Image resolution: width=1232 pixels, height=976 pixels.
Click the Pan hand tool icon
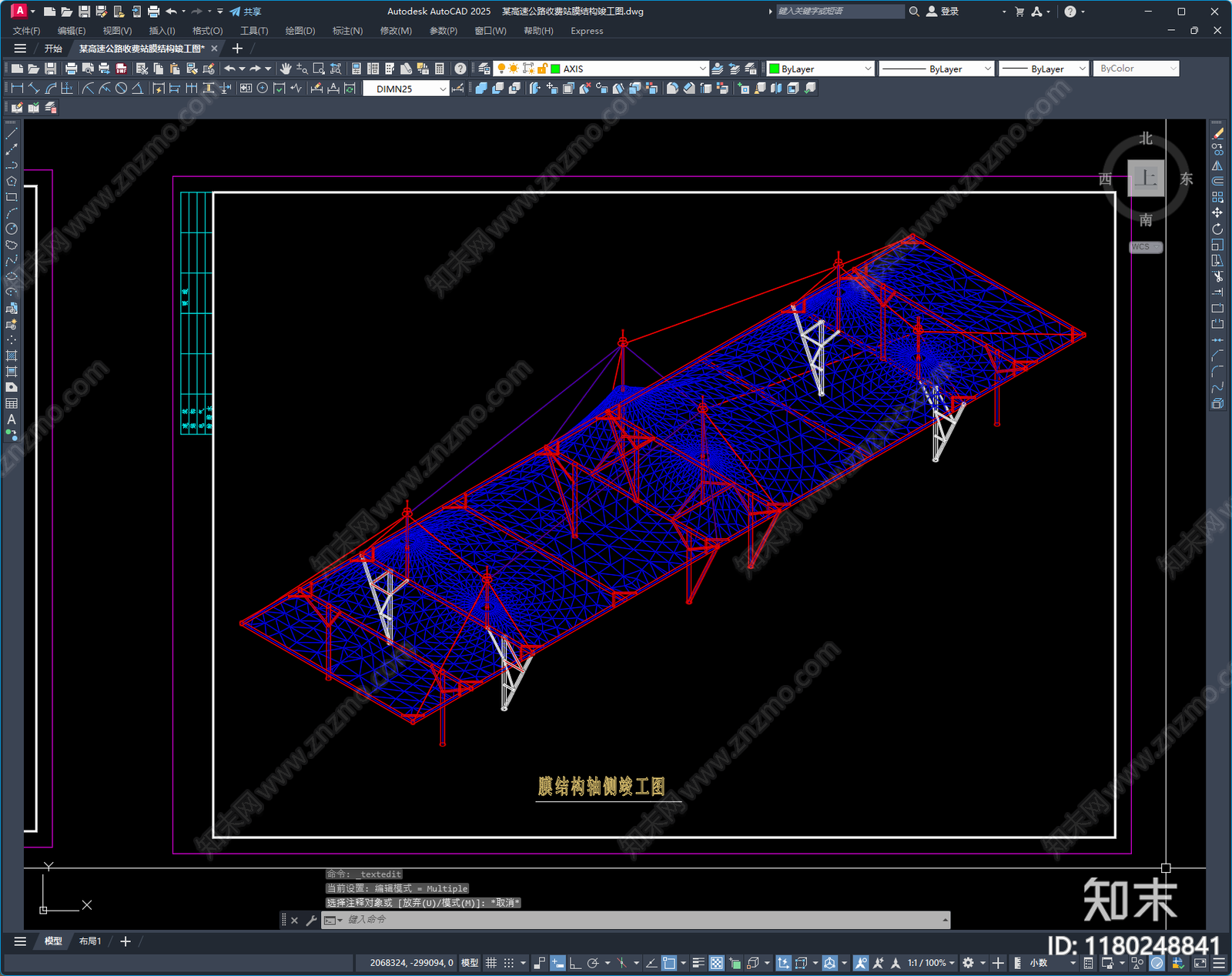tap(286, 69)
